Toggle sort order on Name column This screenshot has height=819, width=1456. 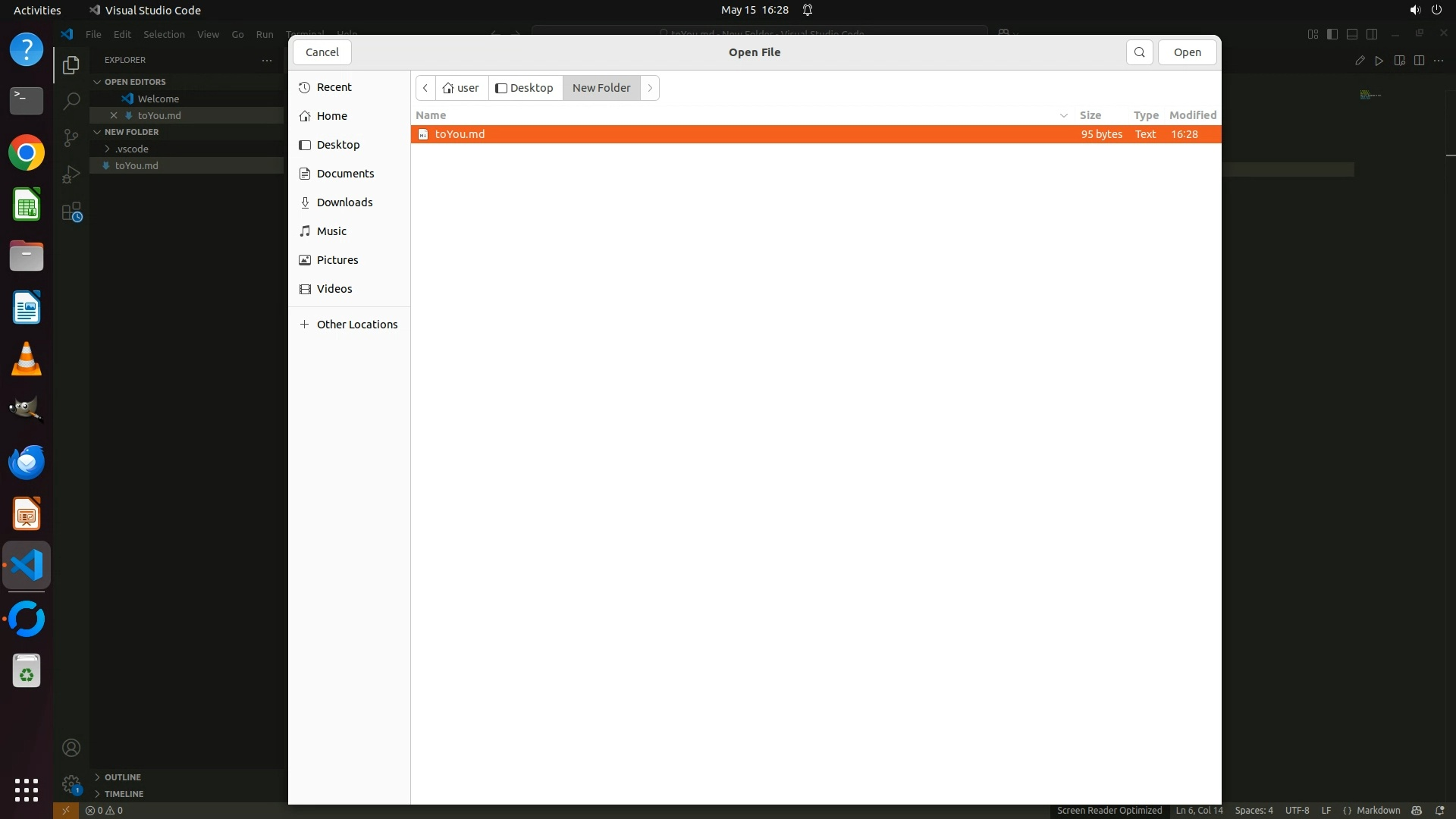pos(431,115)
